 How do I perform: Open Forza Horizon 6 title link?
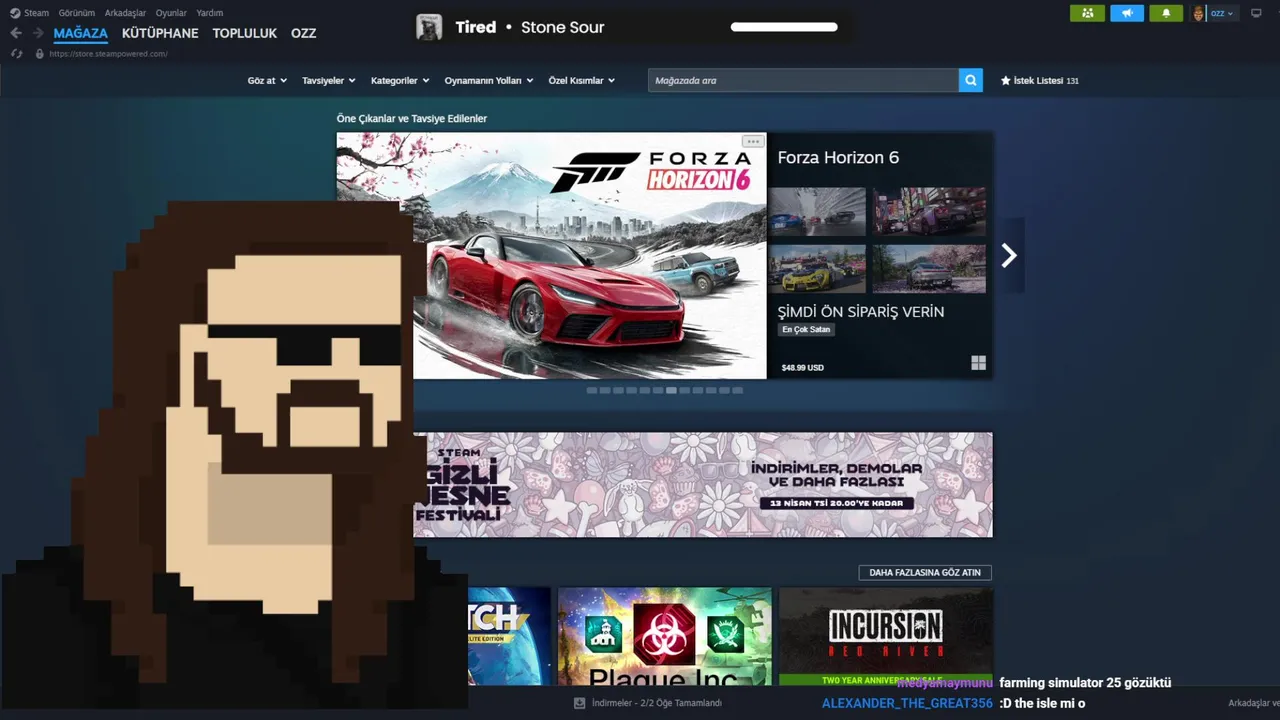click(x=838, y=157)
